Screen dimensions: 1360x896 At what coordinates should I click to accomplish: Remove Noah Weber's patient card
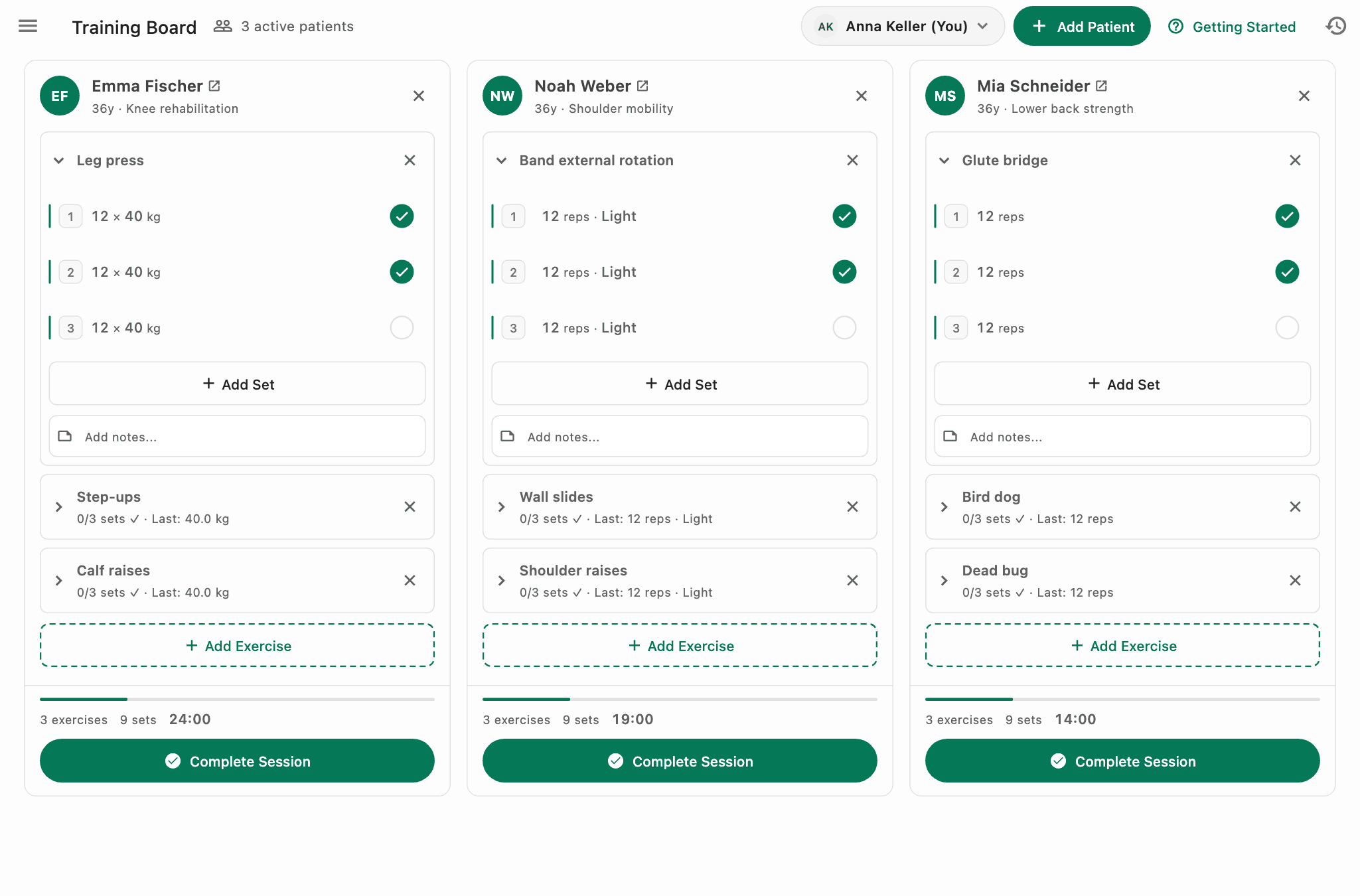tap(862, 96)
